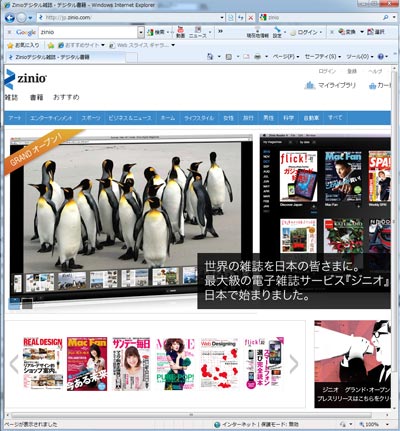
Task: Click the ヘルプ link on zinio page
Action: pos(375,71)
